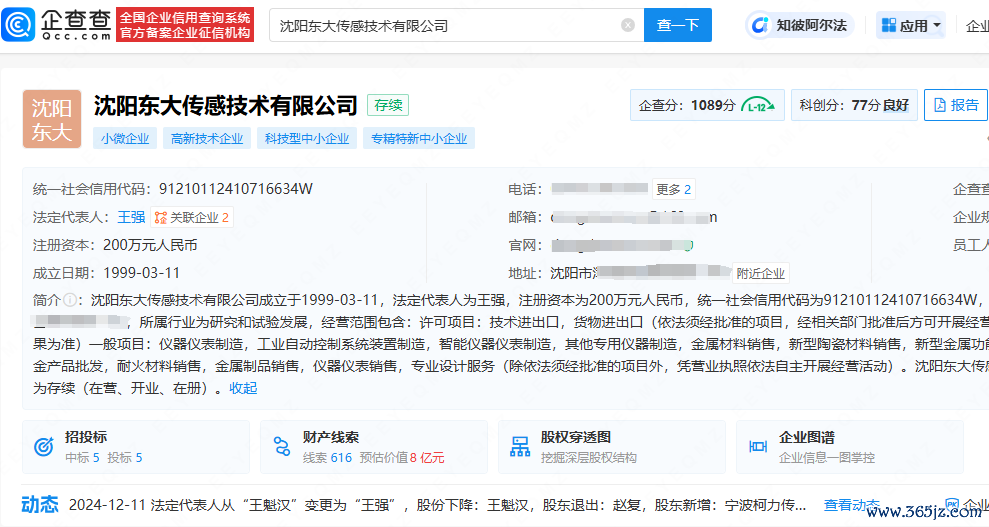The width and height of the screenshot is (989, 527).
Task: Click 成立日期 1999-03-11 value
Action: click(x=141, y=273)
